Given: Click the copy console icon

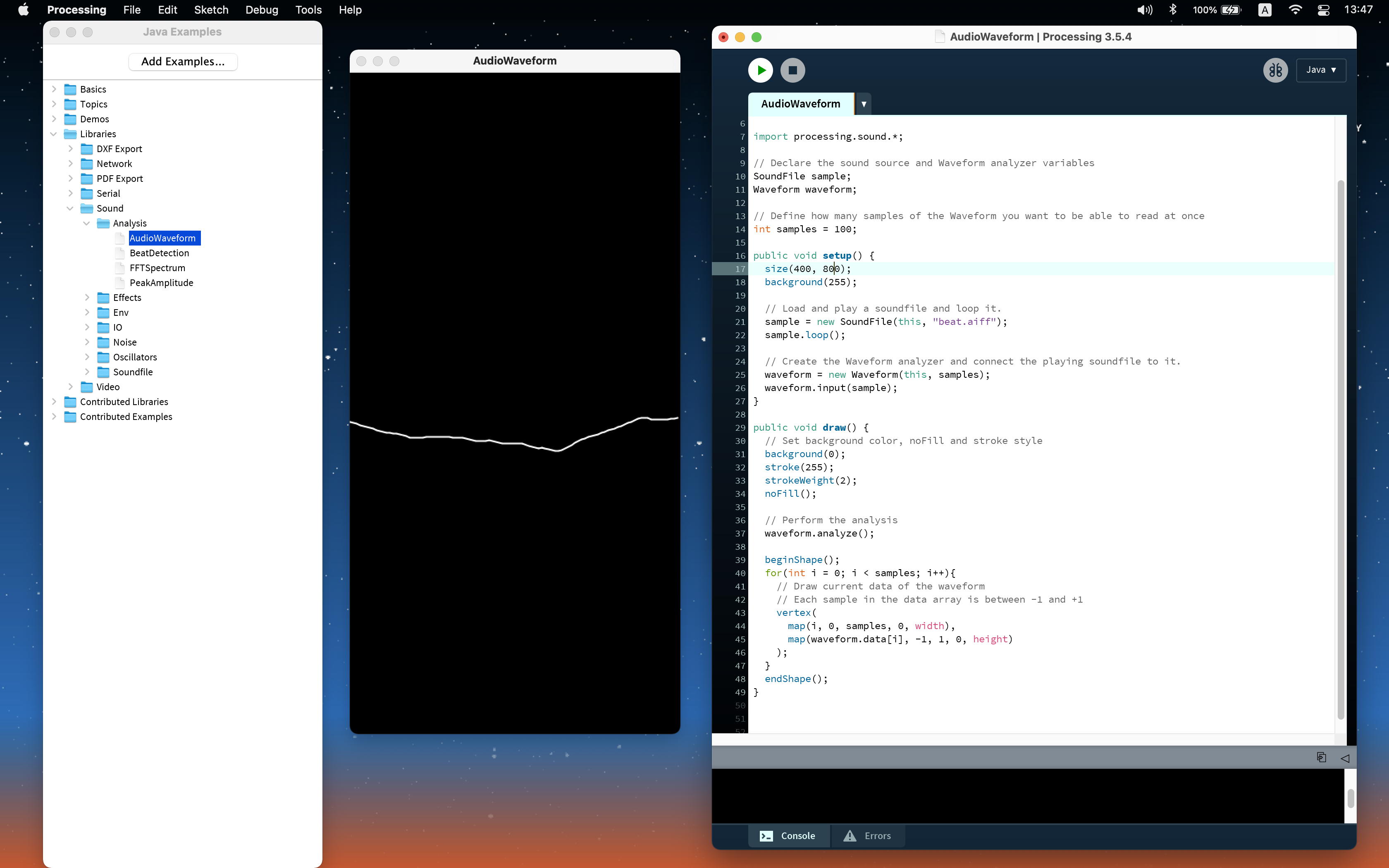Looking at the screenshot, I should click(1321, 757).
